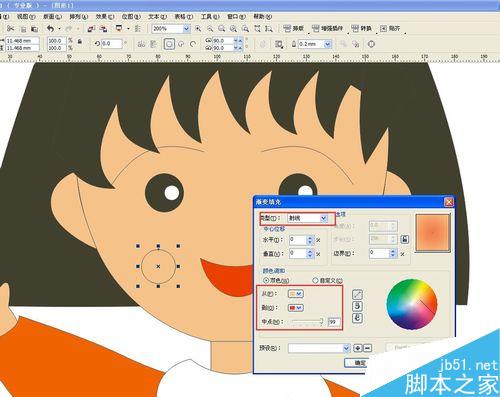Select the Ellipse shape button in property bar

[x=169, y=44]
